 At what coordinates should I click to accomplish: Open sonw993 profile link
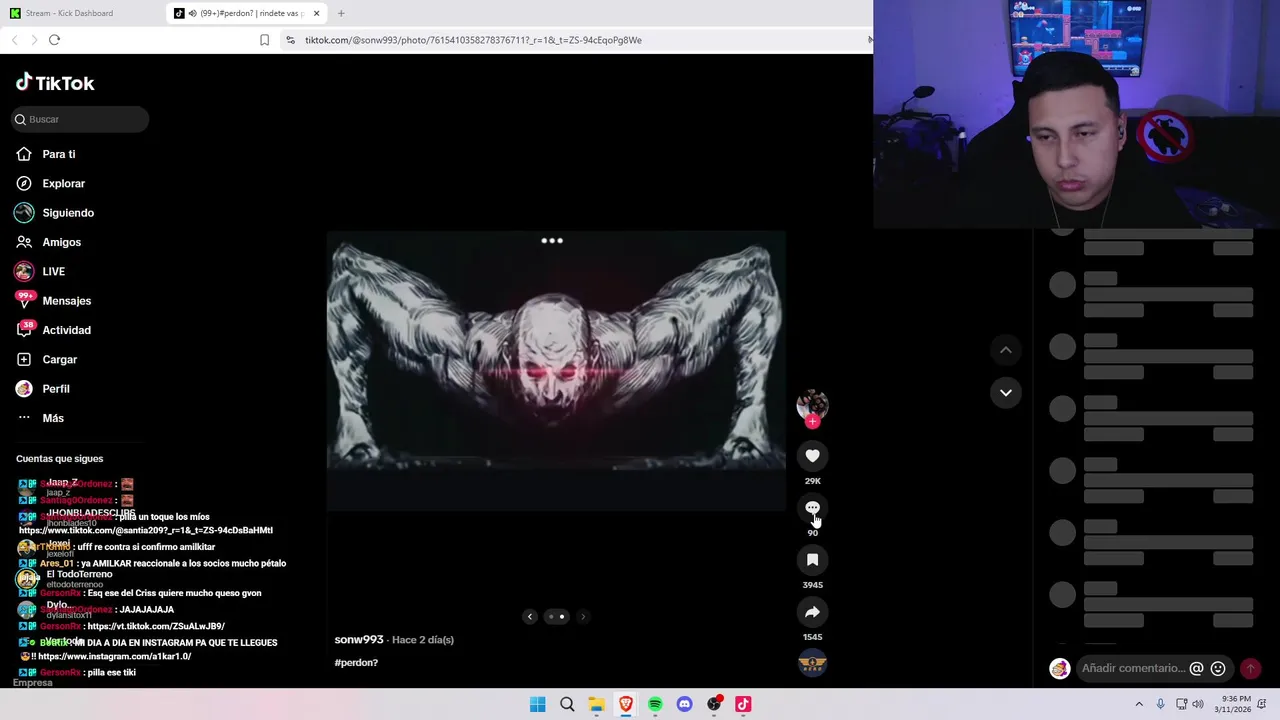coord(359,640)
